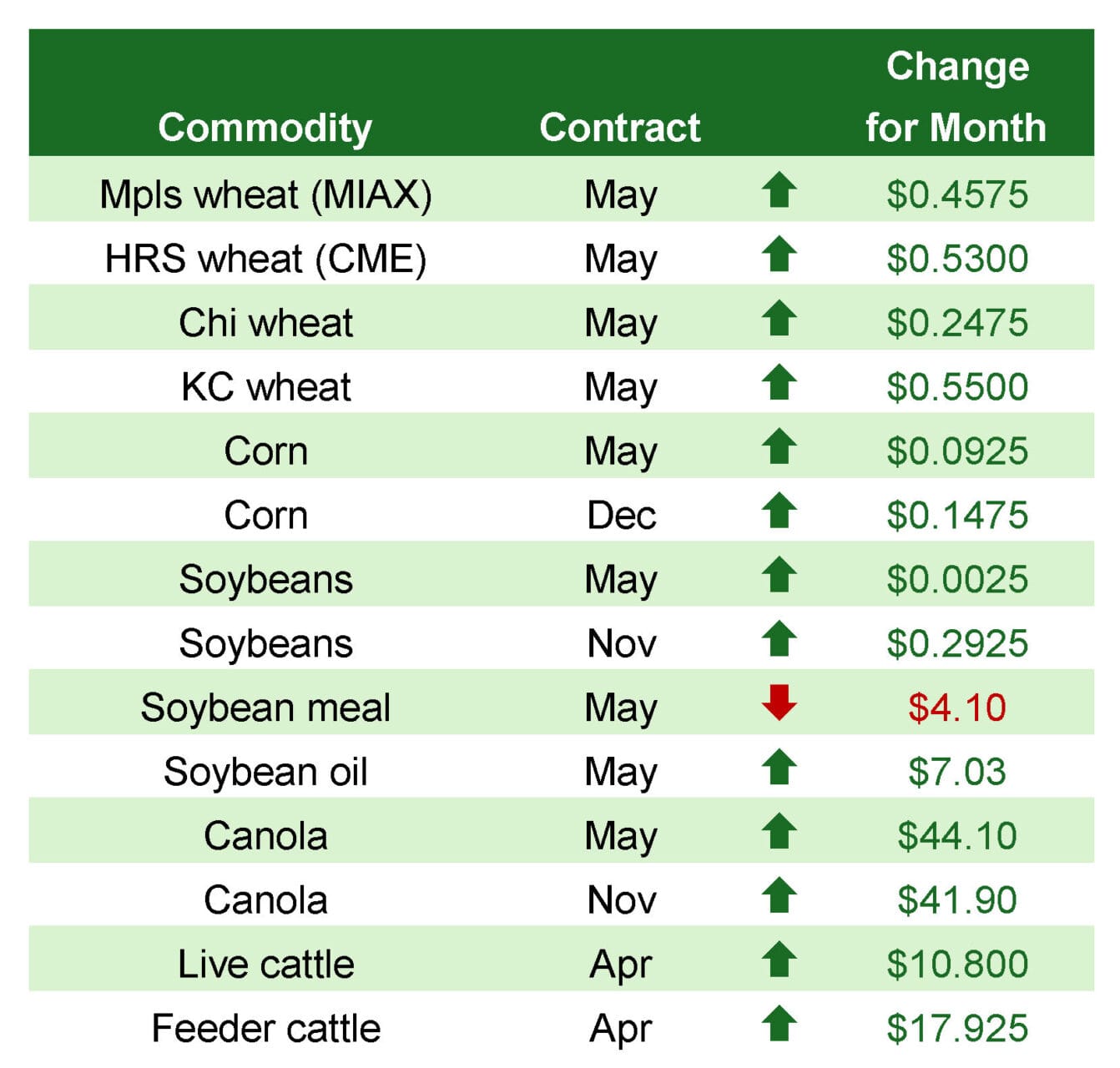Click the up arrow beside Soybean oil
The image size is (1120, 1068).
[779, 767]
